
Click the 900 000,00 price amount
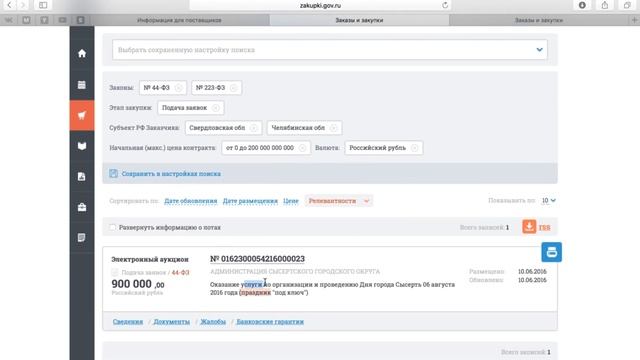(138, 284)
